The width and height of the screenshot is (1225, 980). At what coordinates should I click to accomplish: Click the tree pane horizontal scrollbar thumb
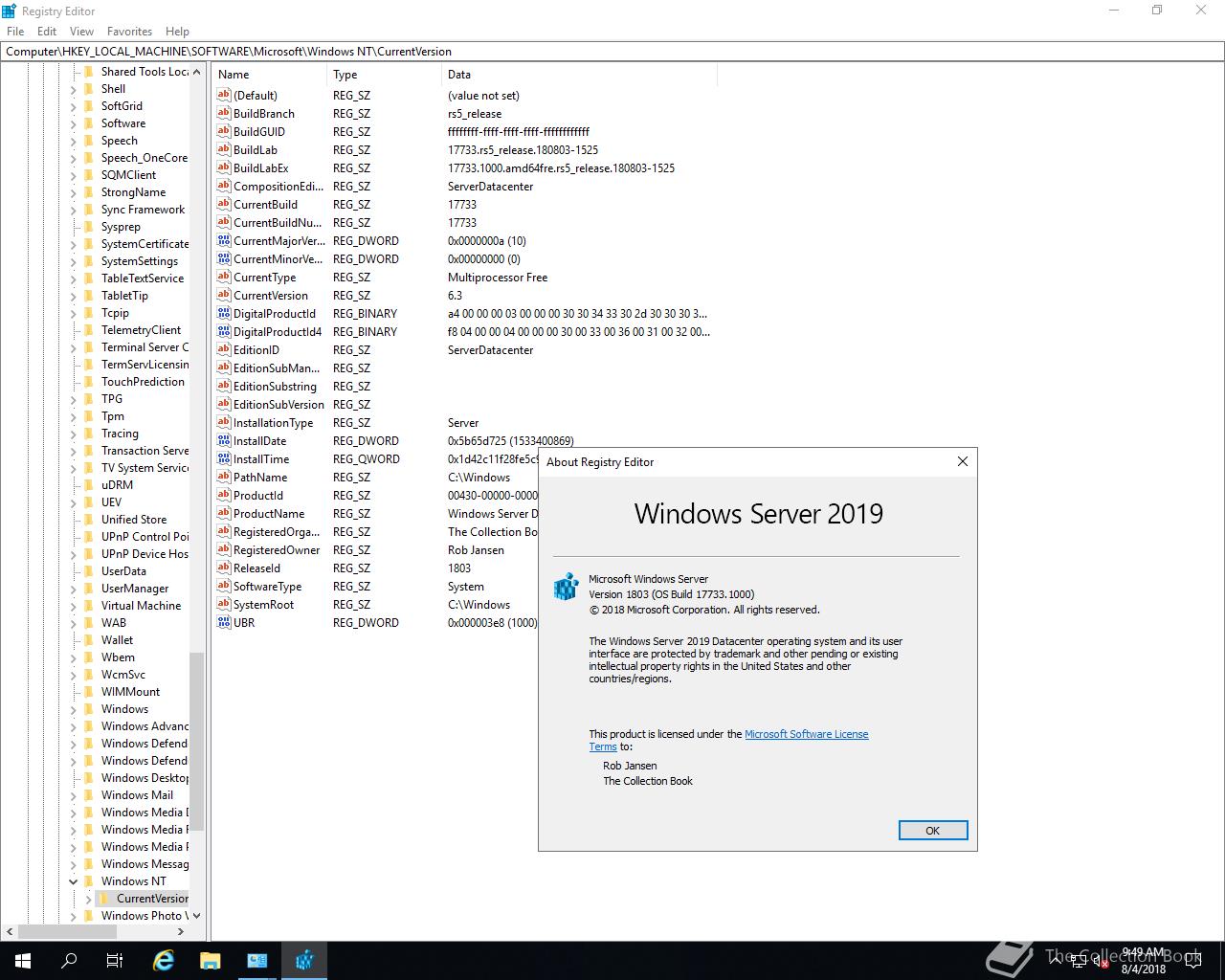coord(66,931)
